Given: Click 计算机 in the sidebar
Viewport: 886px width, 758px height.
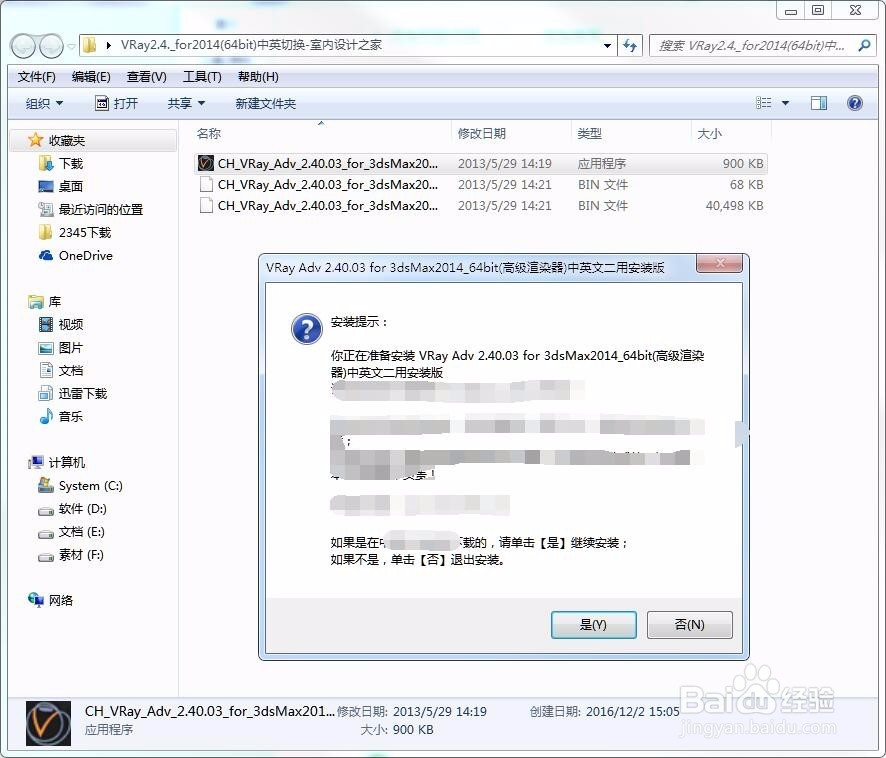Looking at the screenshot, I should (x=57, y=462).
